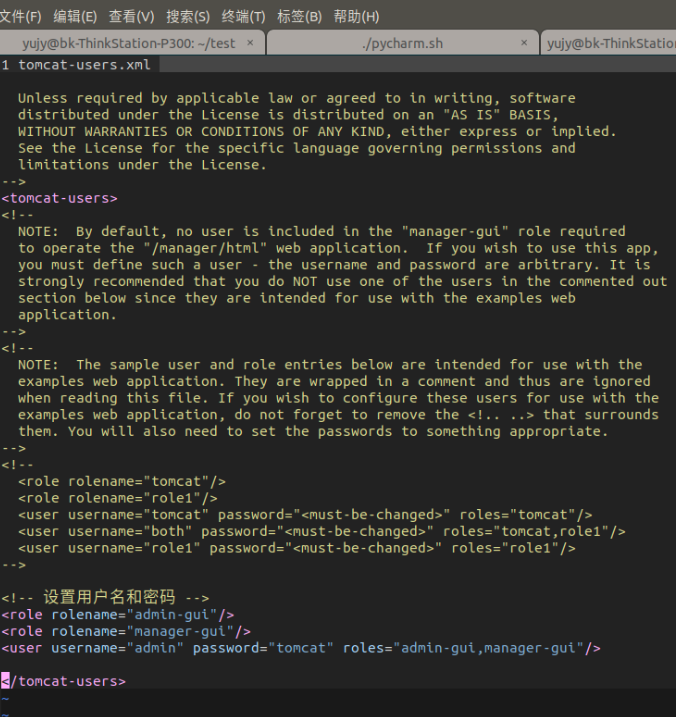Click the closing </tomcat-users> tag

[64, 681]
